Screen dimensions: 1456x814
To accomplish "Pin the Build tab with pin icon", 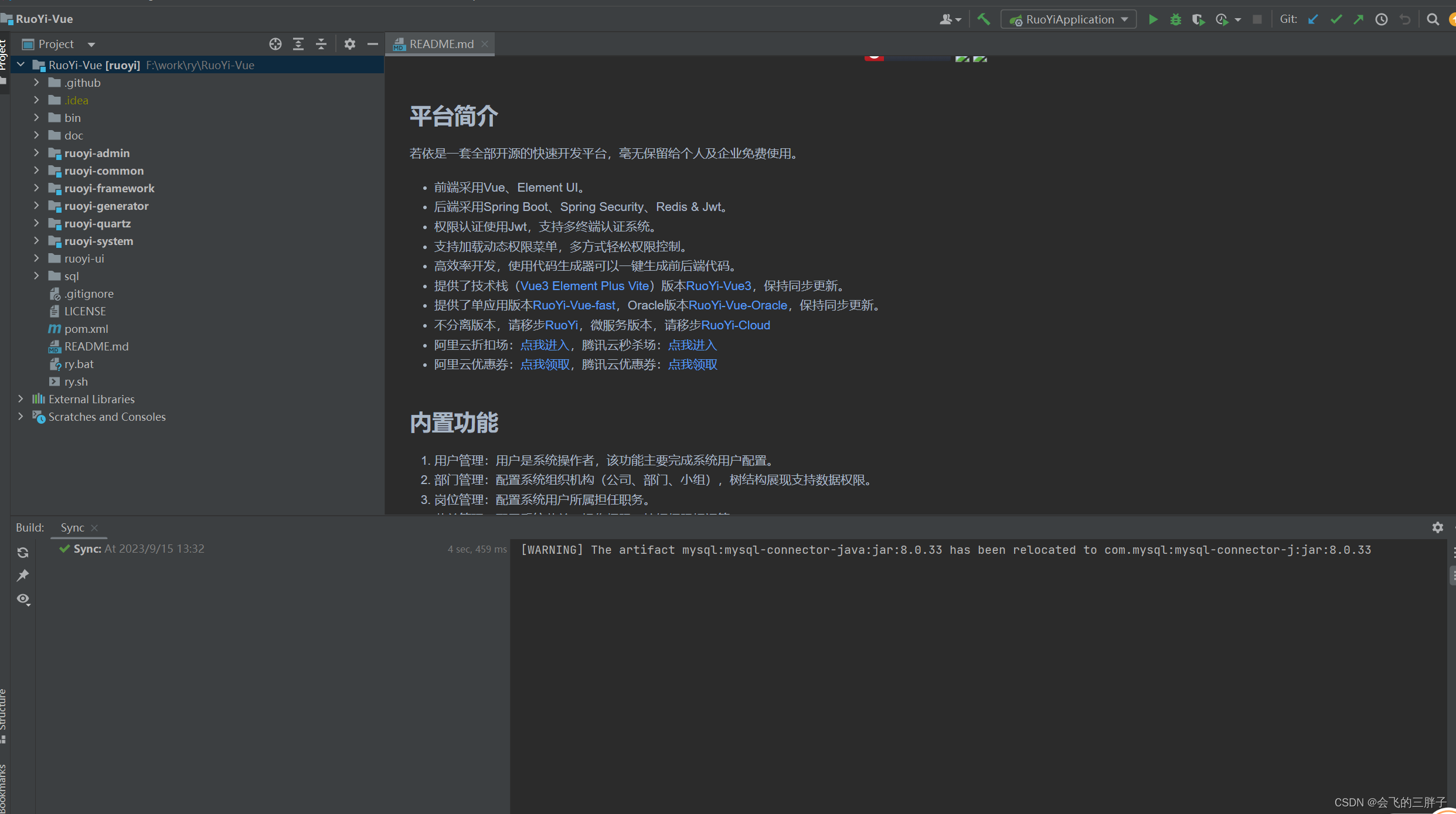I will pyautogui.click(x=23, y=575).
